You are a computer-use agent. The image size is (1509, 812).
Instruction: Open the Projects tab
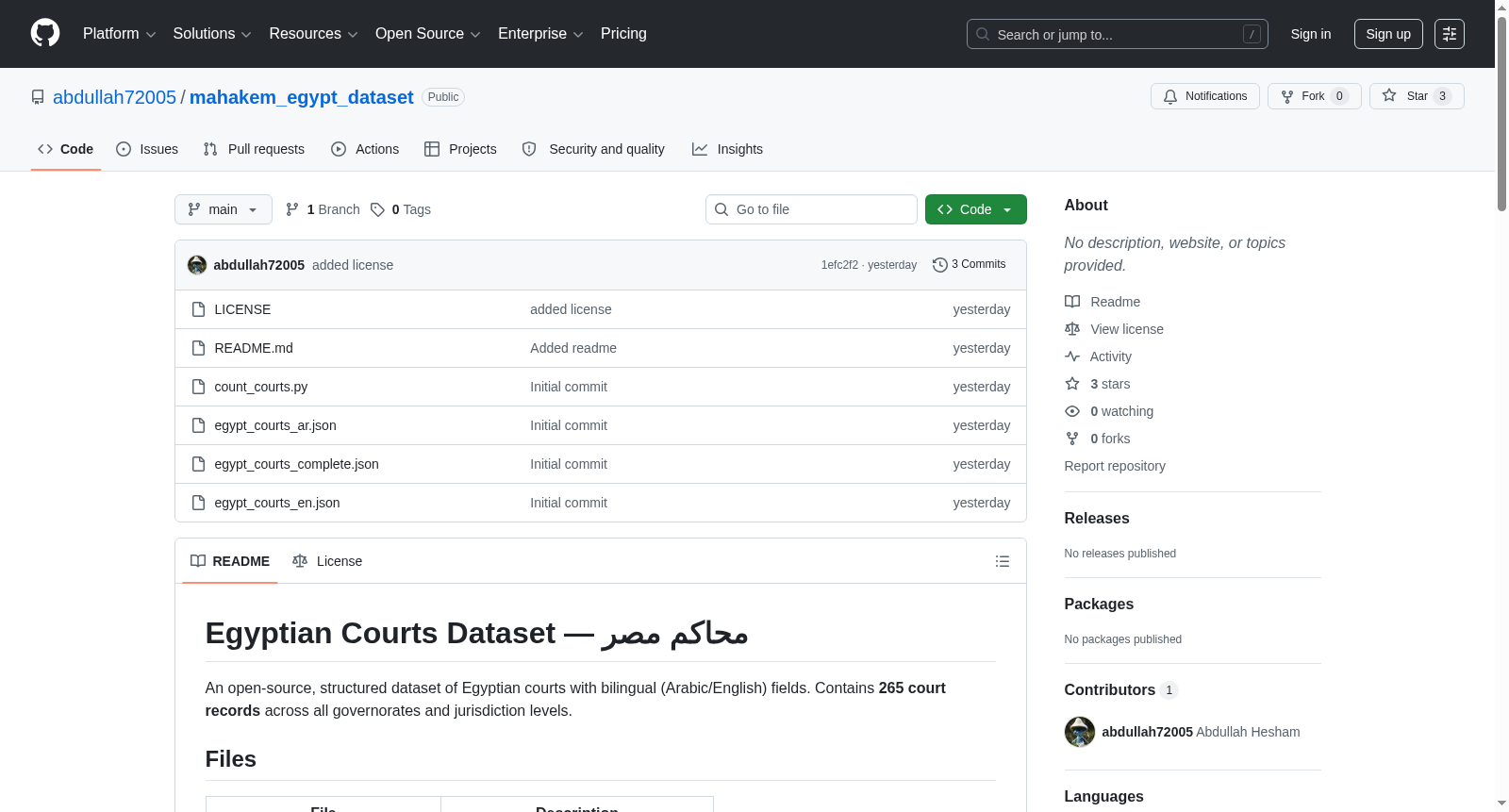point(460,149)
